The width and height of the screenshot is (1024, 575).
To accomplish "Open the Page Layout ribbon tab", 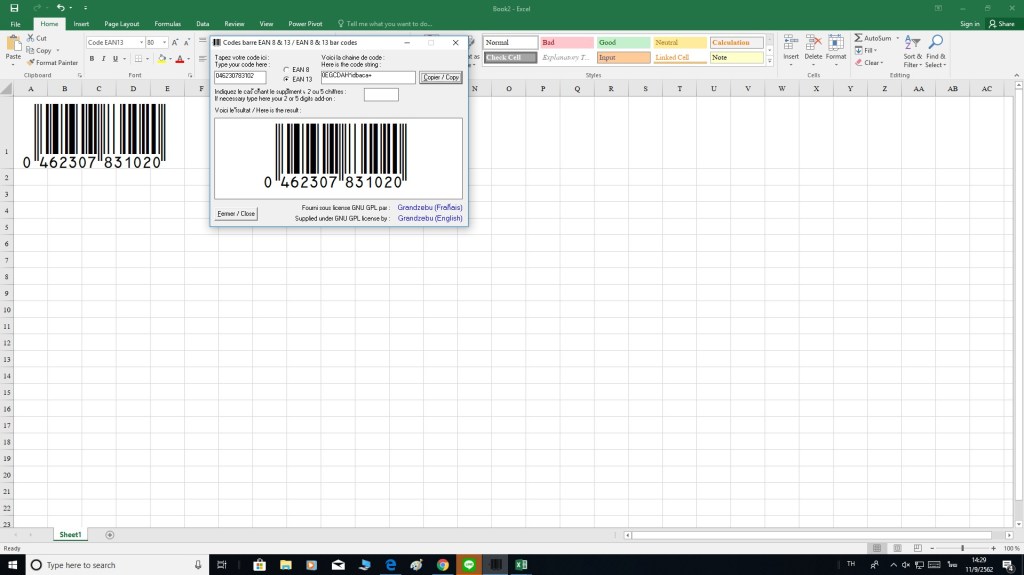I will (x=122, y=23).
